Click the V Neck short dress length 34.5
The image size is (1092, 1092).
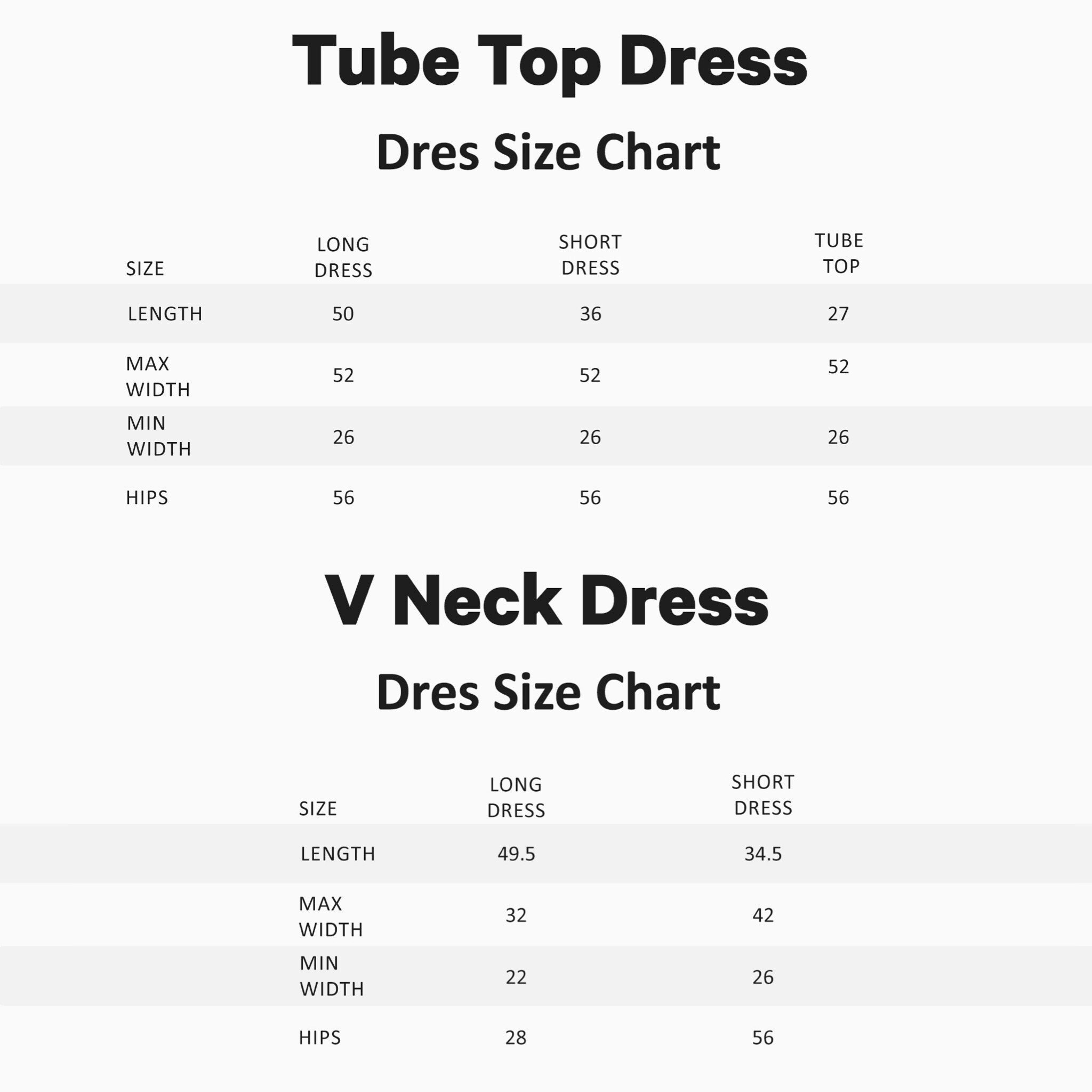coord(763,854)
